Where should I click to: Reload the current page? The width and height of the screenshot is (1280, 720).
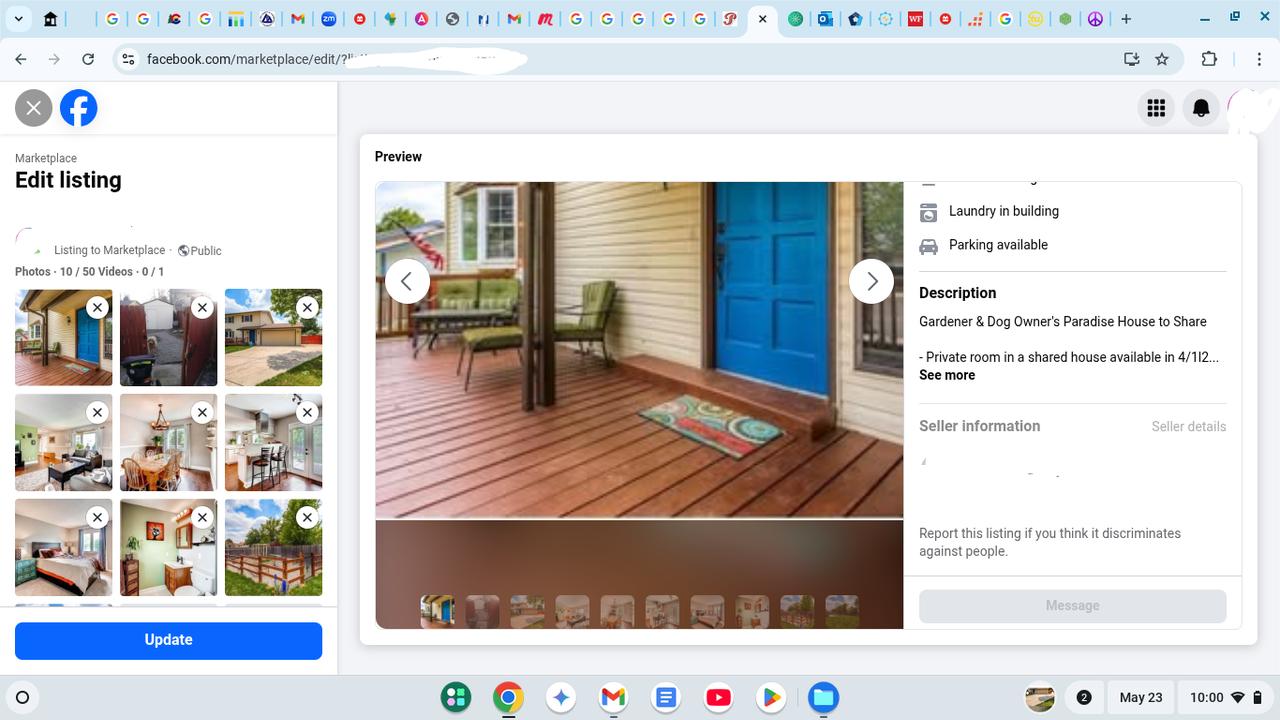88,59
